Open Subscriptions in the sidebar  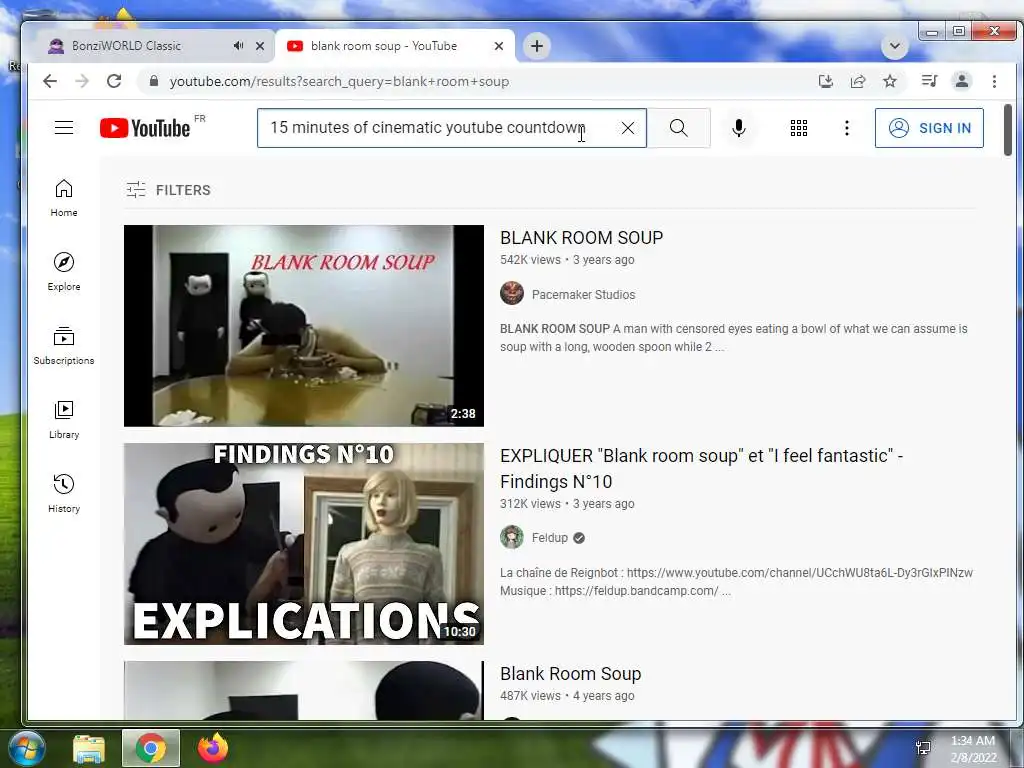[64, 345]
